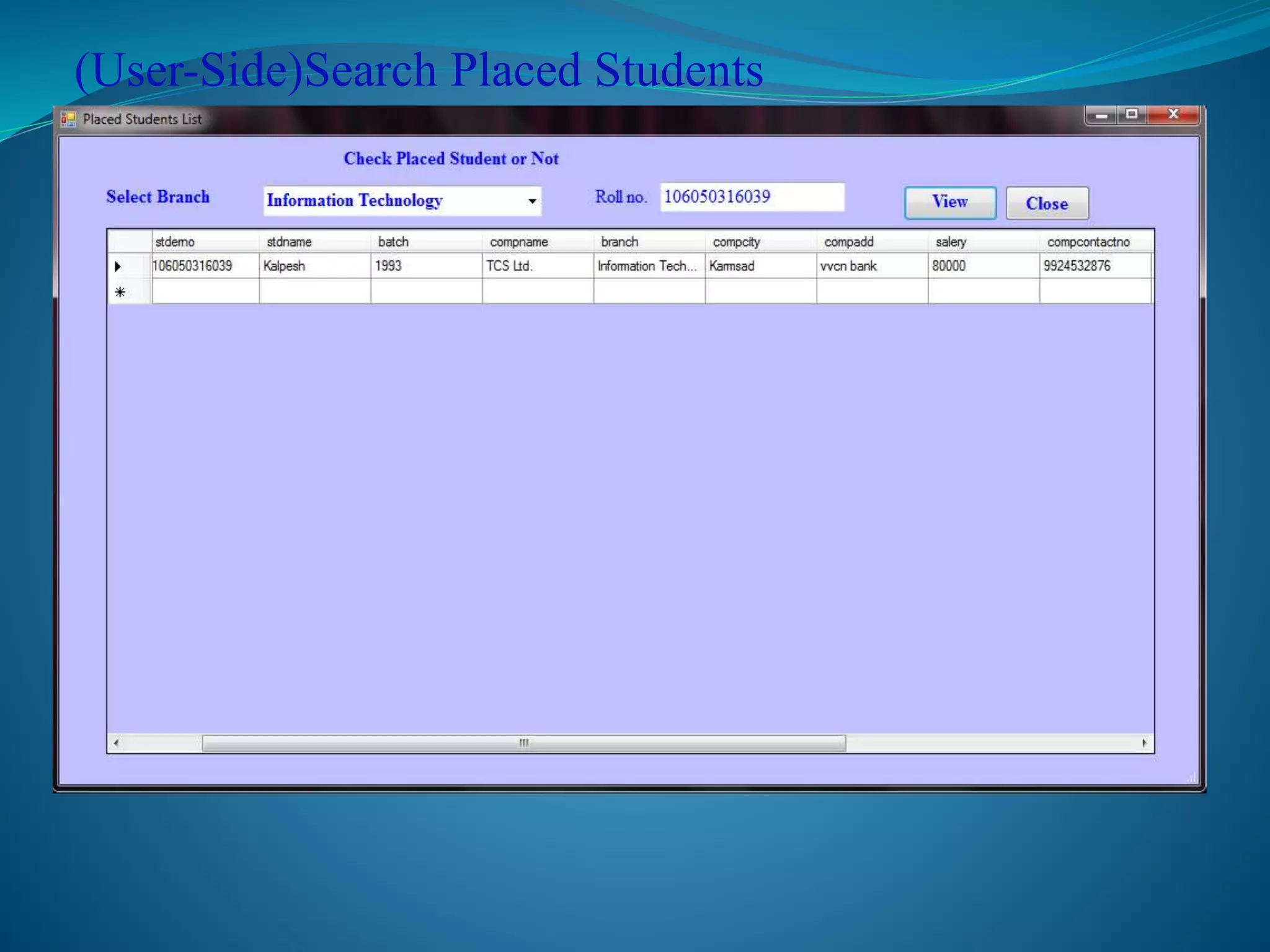Sort by compcontactno column header
Image resolution: width=1270 pixels, height=952 pixels.
1096,242
